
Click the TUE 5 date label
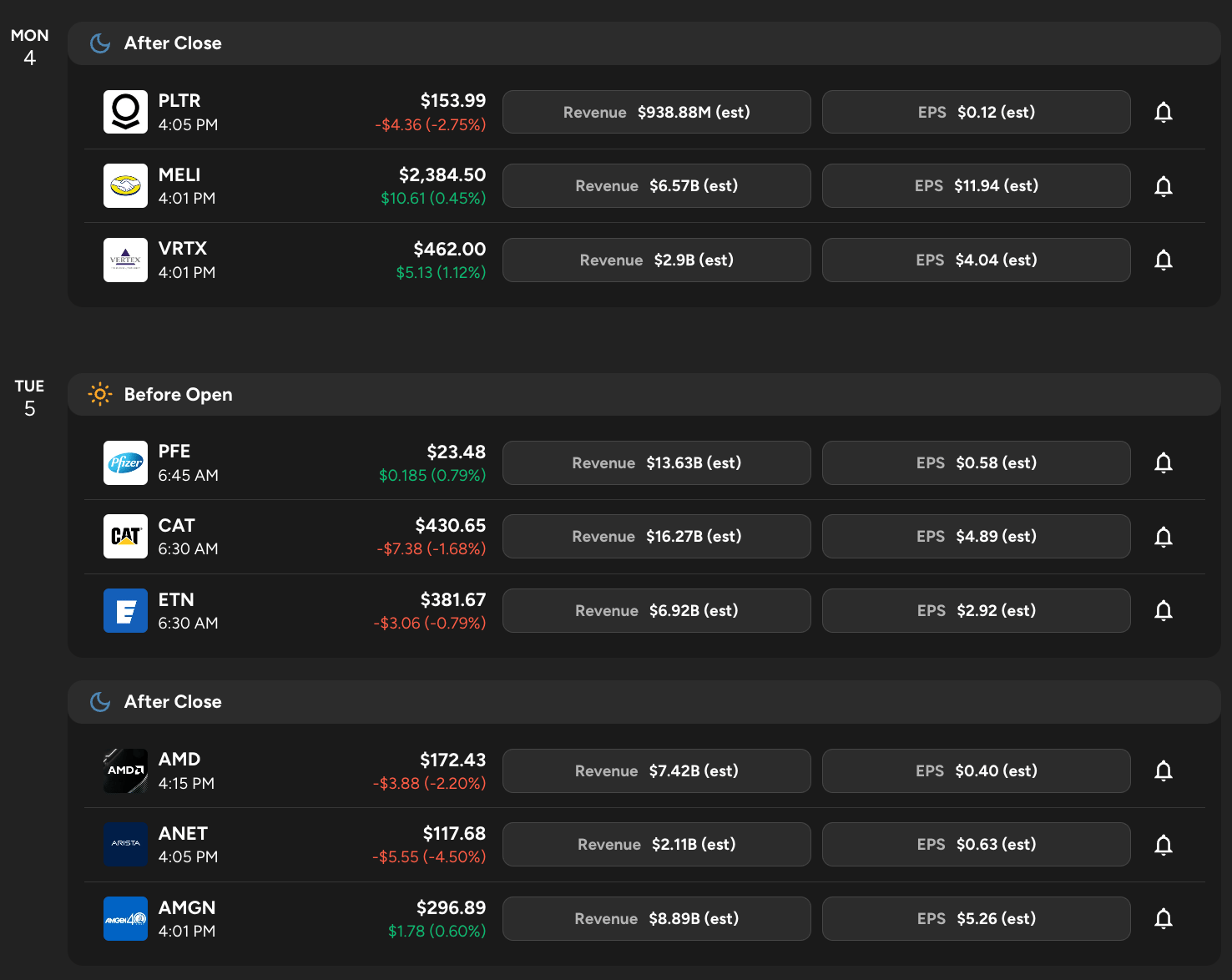(30, 397)
